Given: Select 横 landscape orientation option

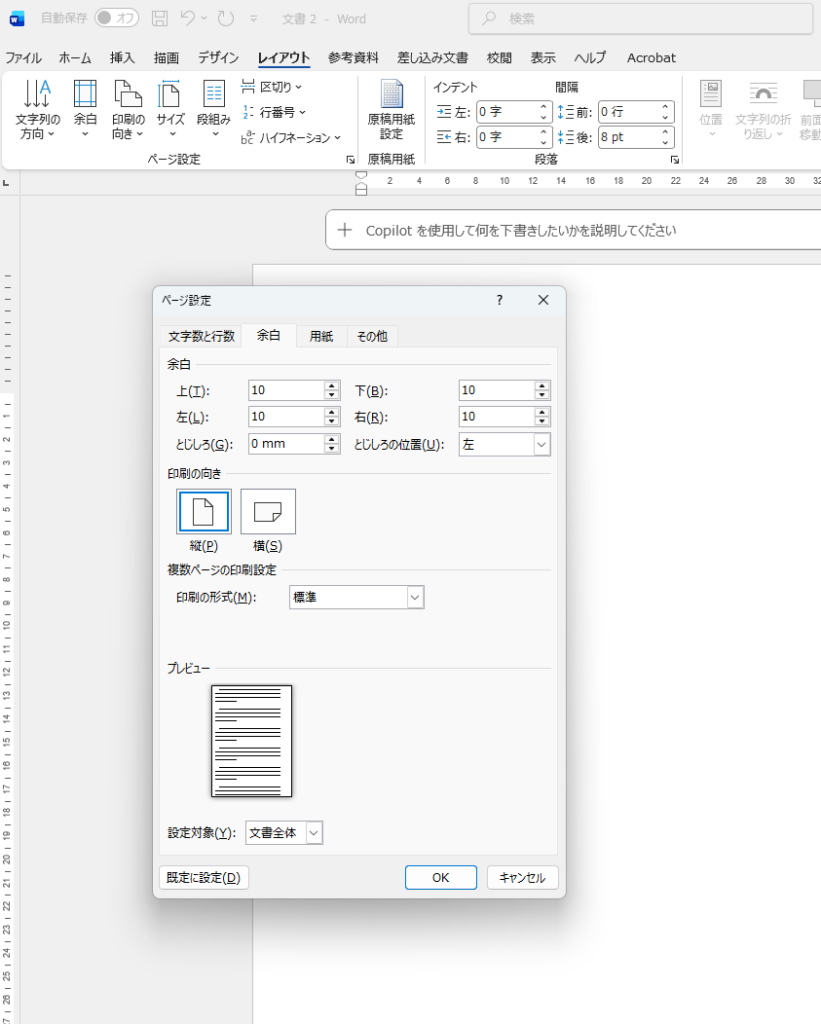Looking at the screenshot, I should pyautogui.click(x=268, y=513).
